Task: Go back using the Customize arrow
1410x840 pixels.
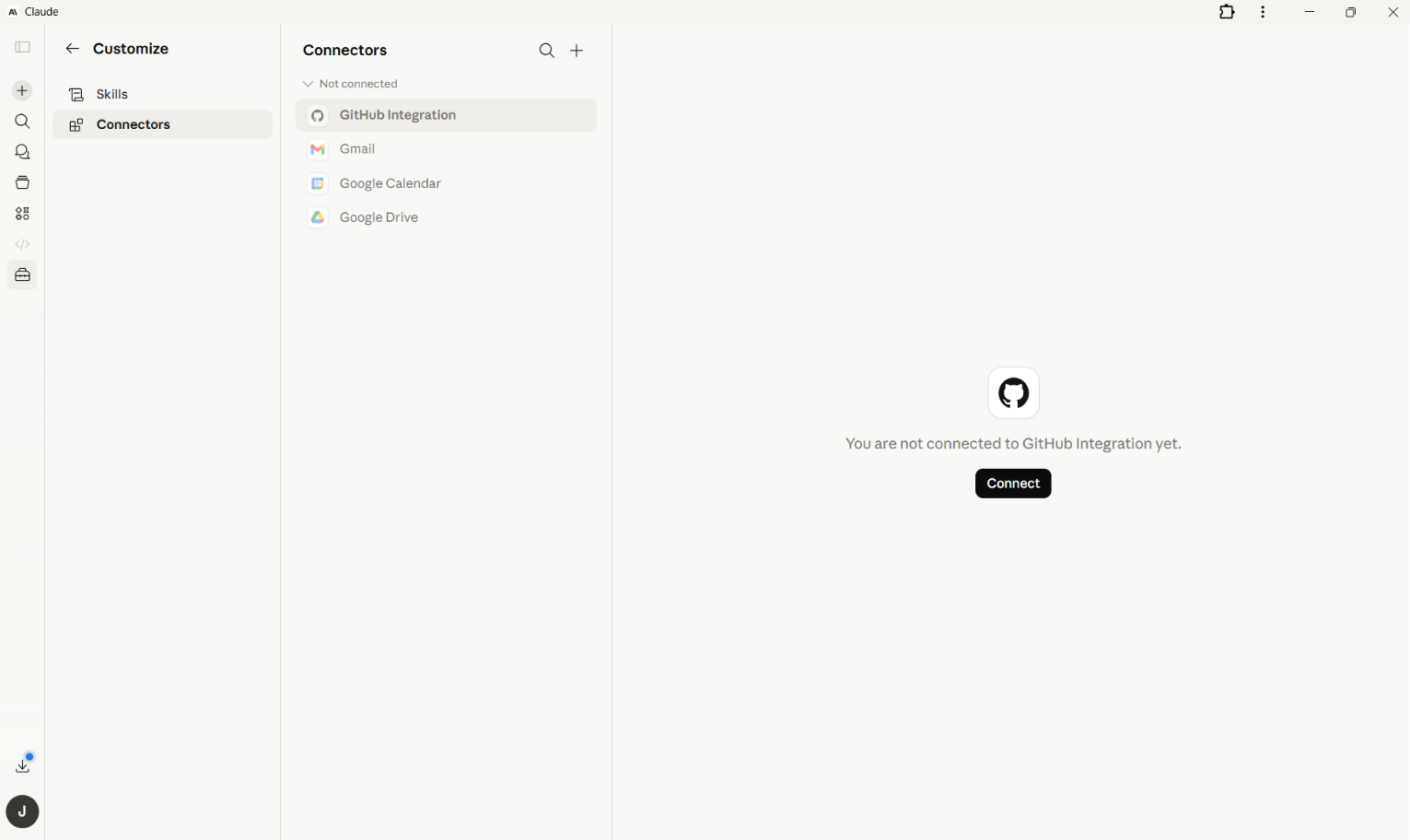Action: click(72, 49)
